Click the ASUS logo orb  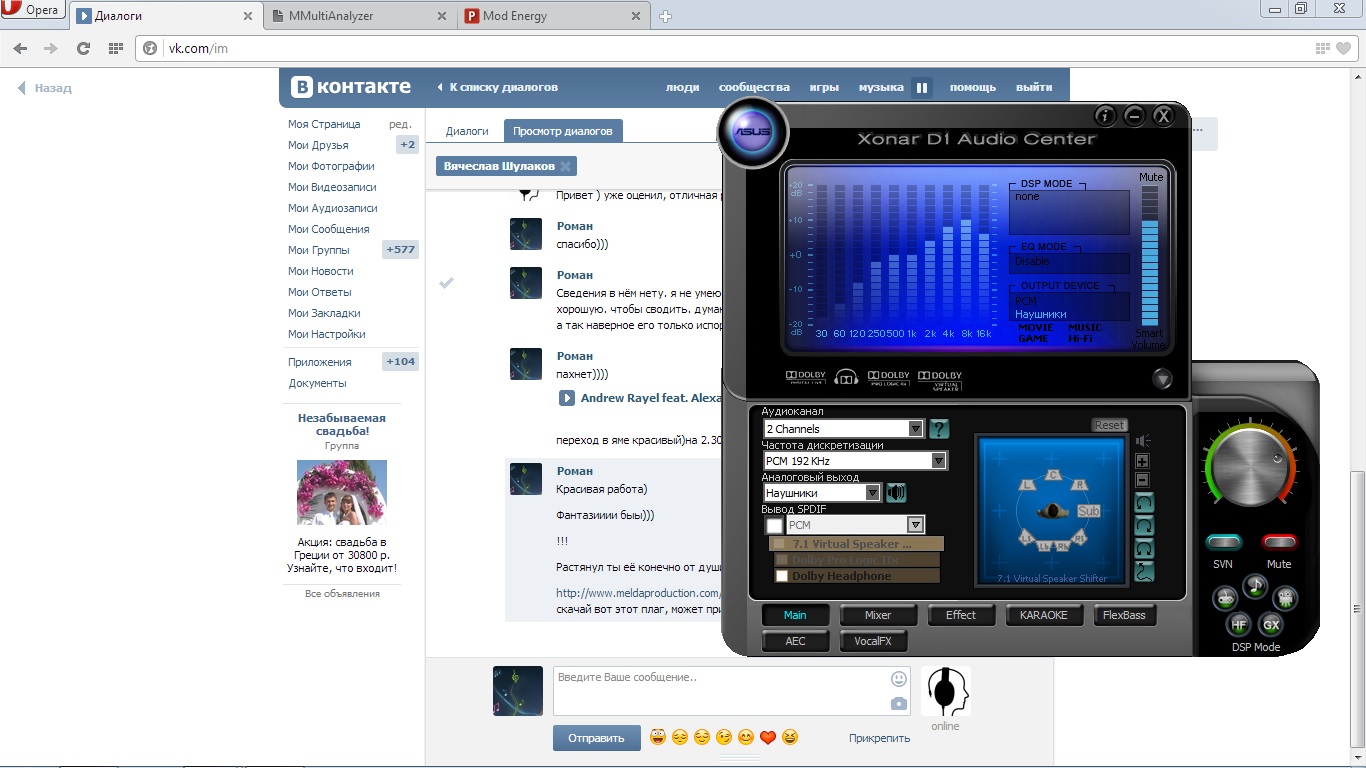[x=753, y=132]
